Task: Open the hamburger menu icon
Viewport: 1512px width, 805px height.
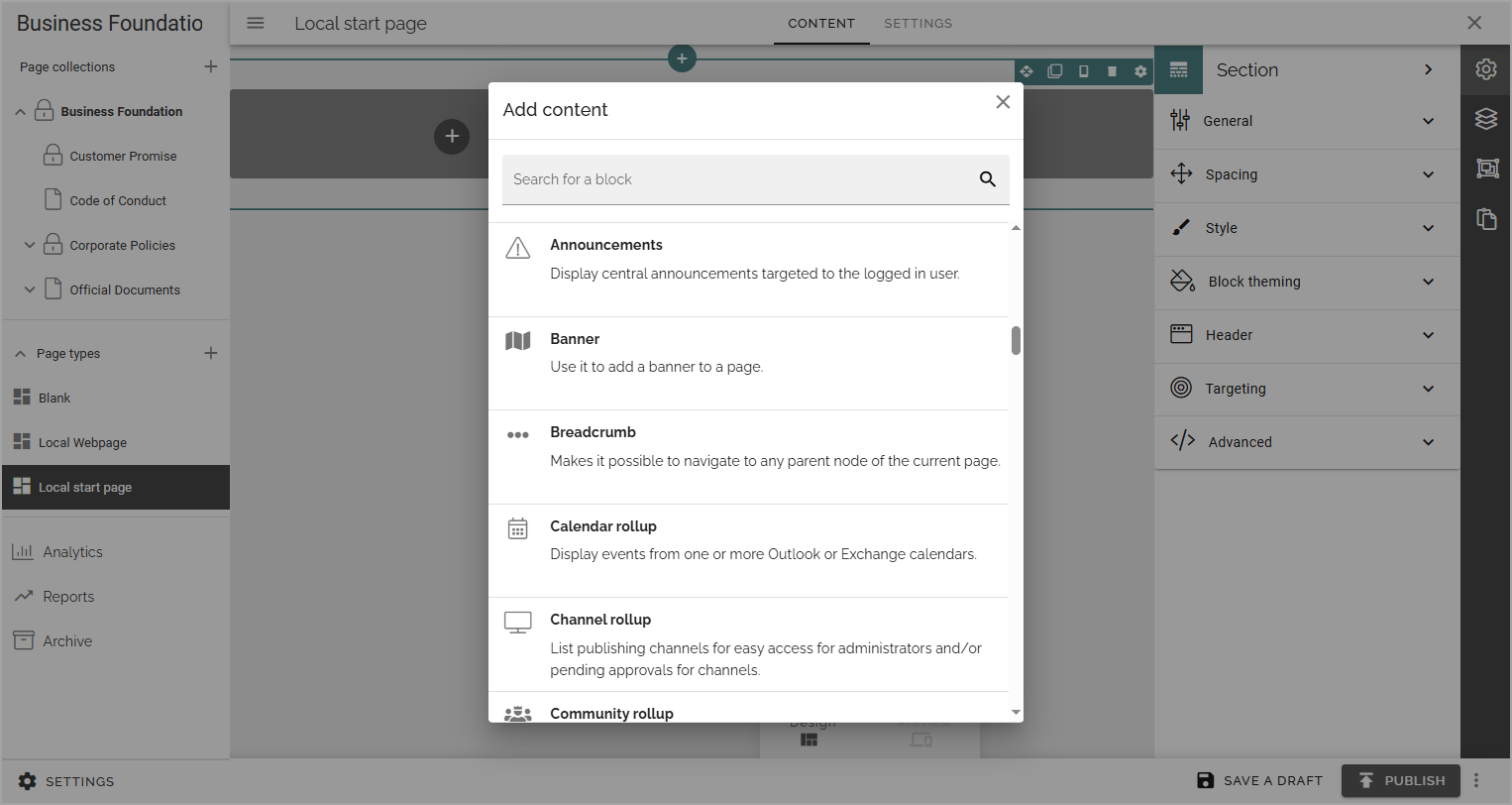Action: pos(256,23)
